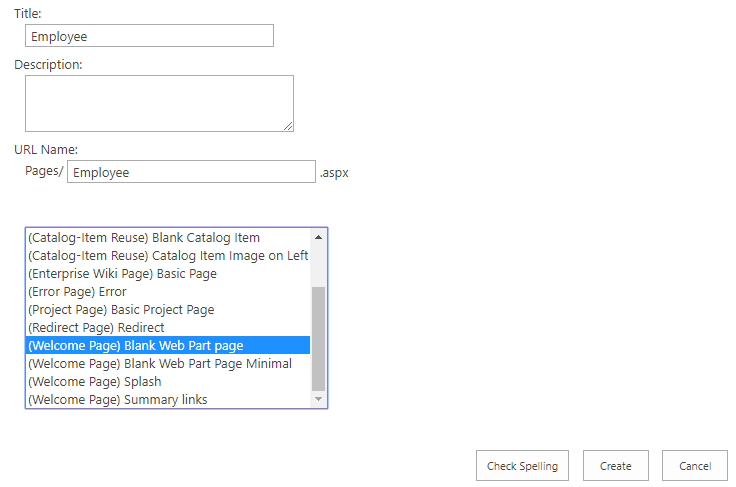Cancel the page creation
Image resolution: width=736 pixels, height=487 pixels.
695,466
